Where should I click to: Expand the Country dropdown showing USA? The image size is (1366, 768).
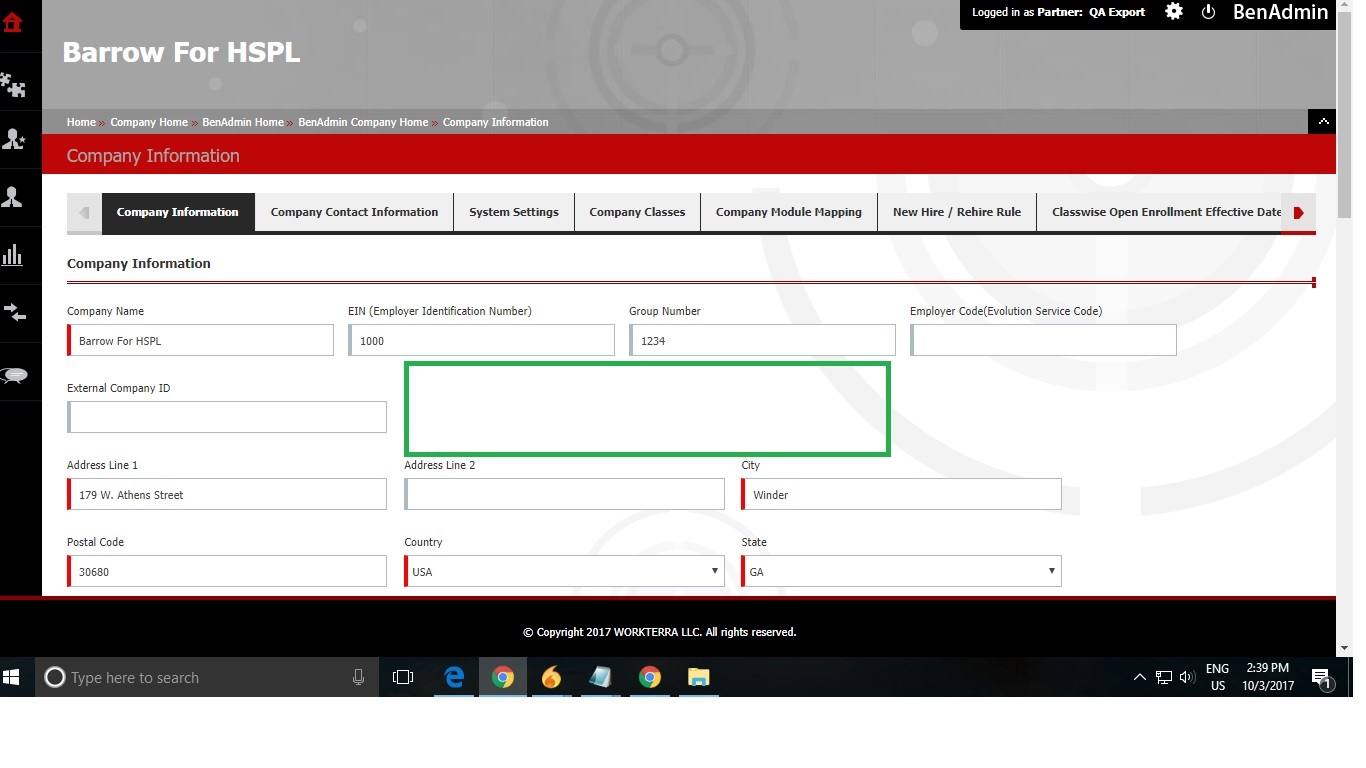click(563, 572)
